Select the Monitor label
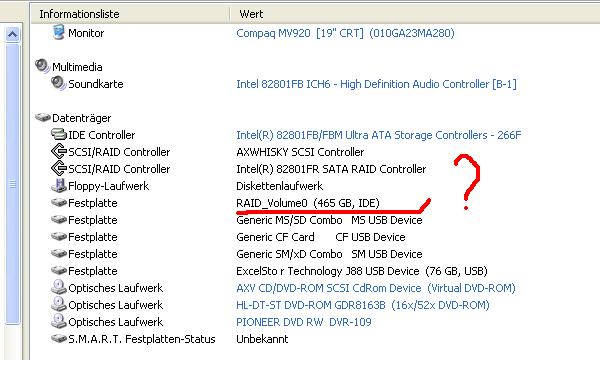600x384 pixels. pos(86,33)
